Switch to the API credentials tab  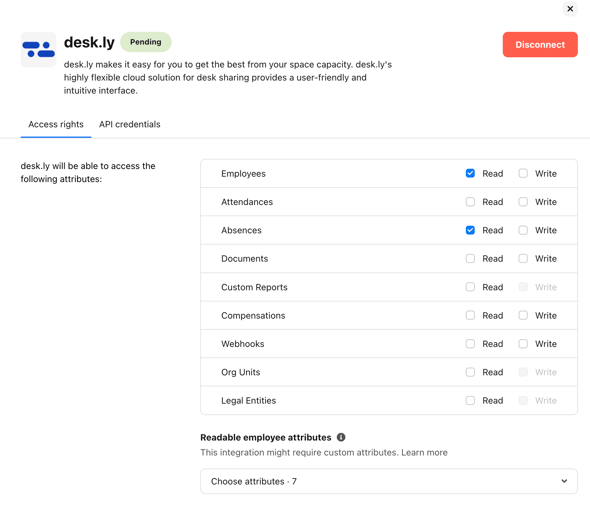pyautogui.click(x=130, y=124)
